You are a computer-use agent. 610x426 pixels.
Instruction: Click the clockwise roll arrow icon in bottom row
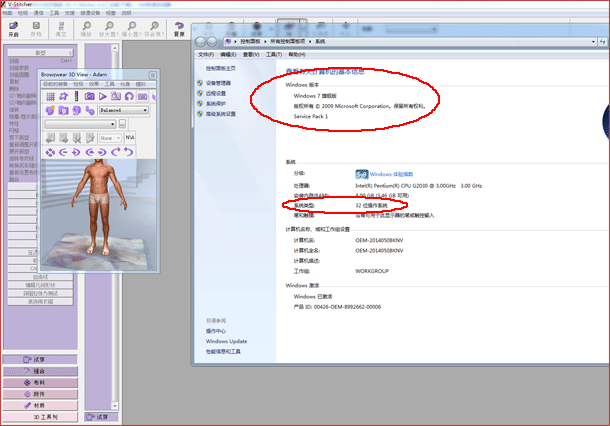click(116, 152)
